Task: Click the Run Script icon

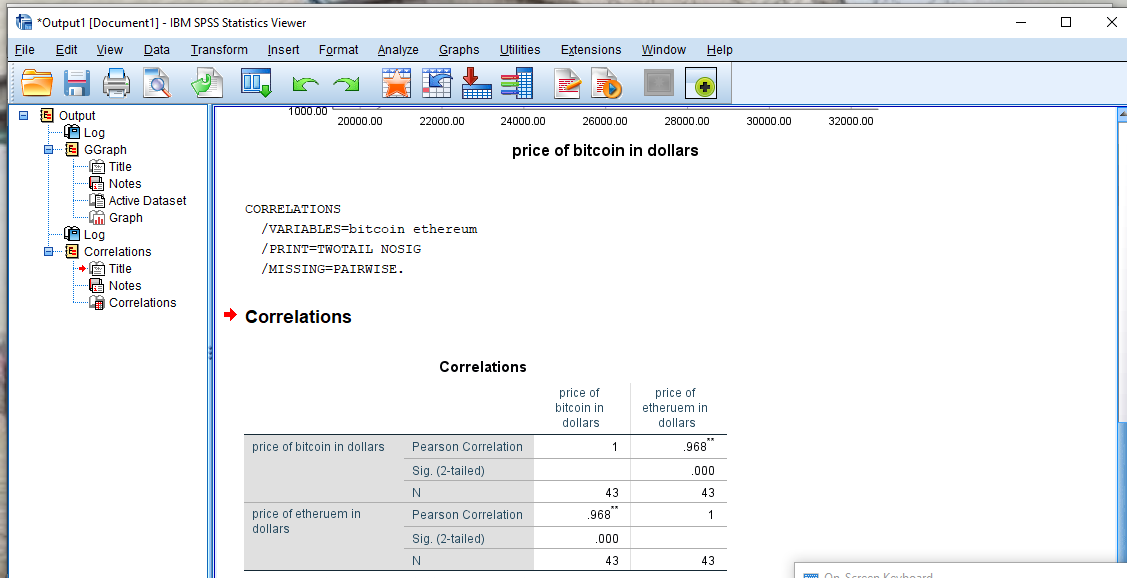Action: pyautogui.click(x=607, y=83)
